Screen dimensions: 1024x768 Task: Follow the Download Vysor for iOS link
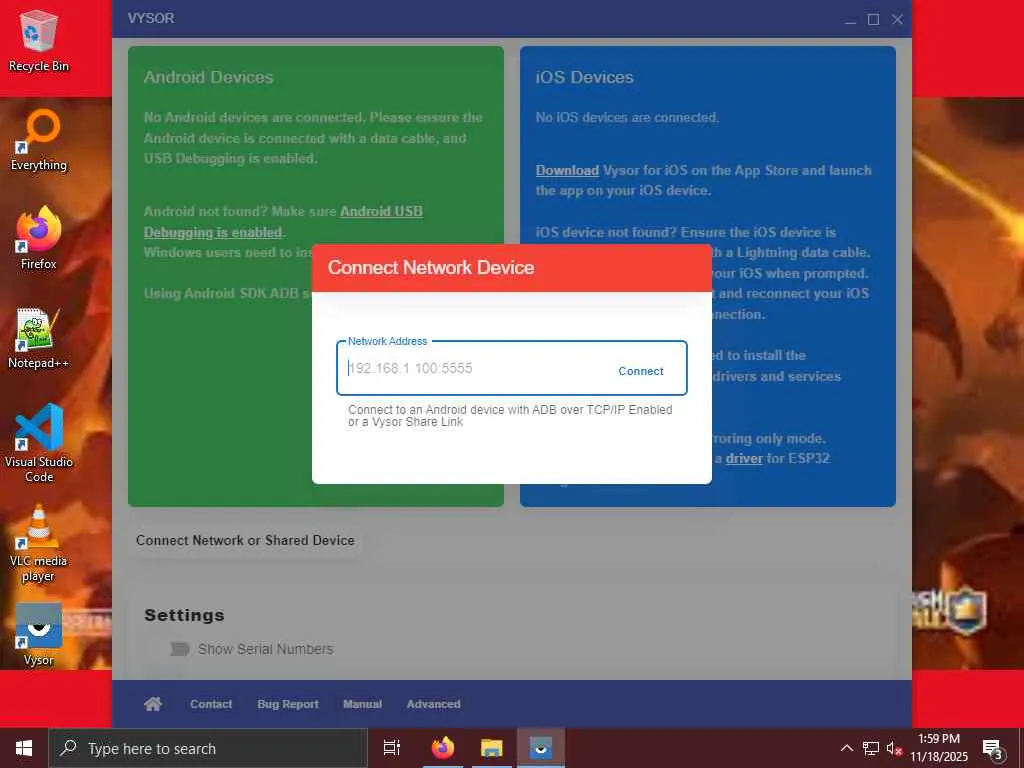click(567, 170)
